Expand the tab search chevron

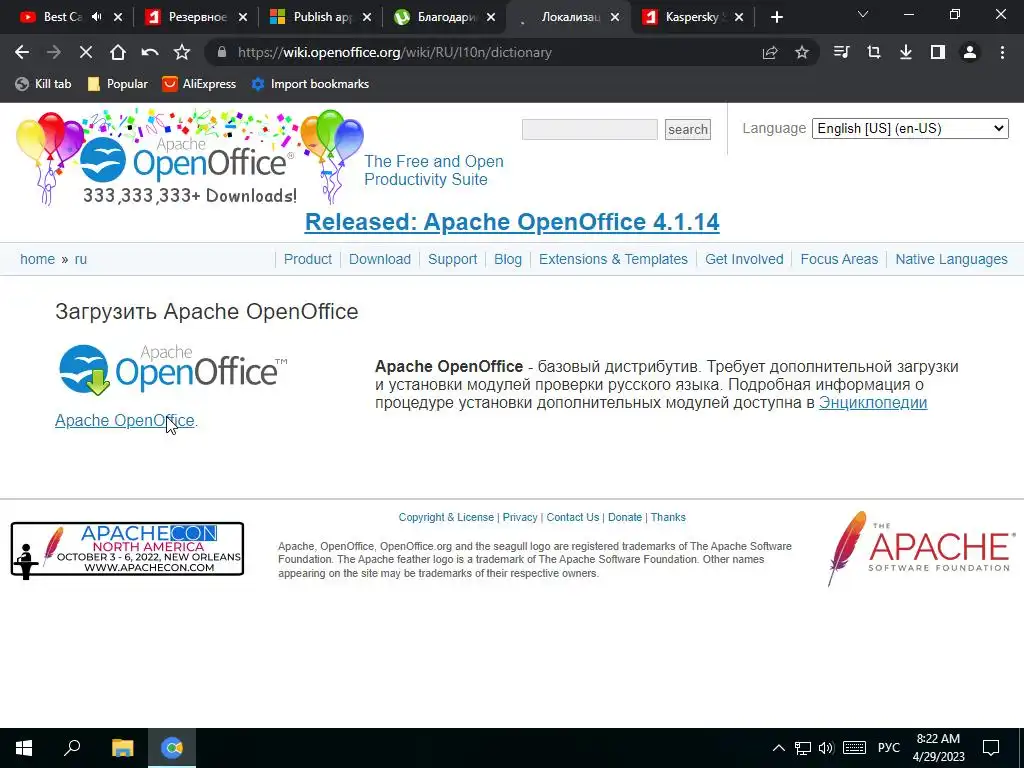tap(863, 14)
